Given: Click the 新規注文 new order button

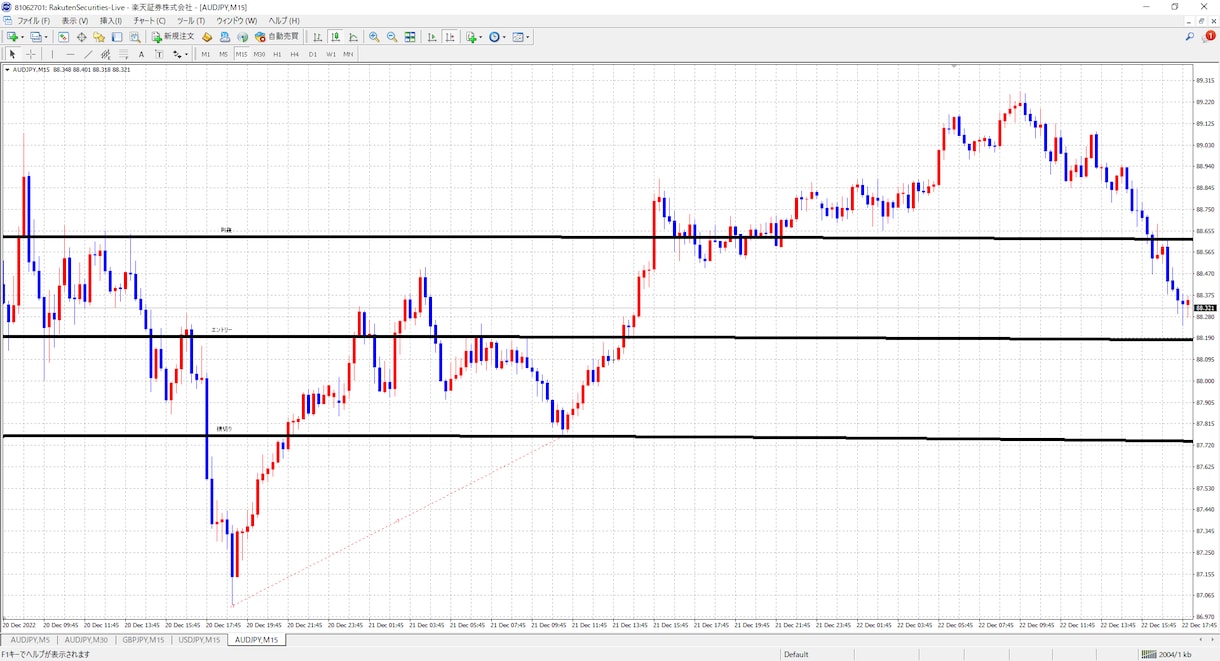Looking at the screenshot, I should 173,37.
